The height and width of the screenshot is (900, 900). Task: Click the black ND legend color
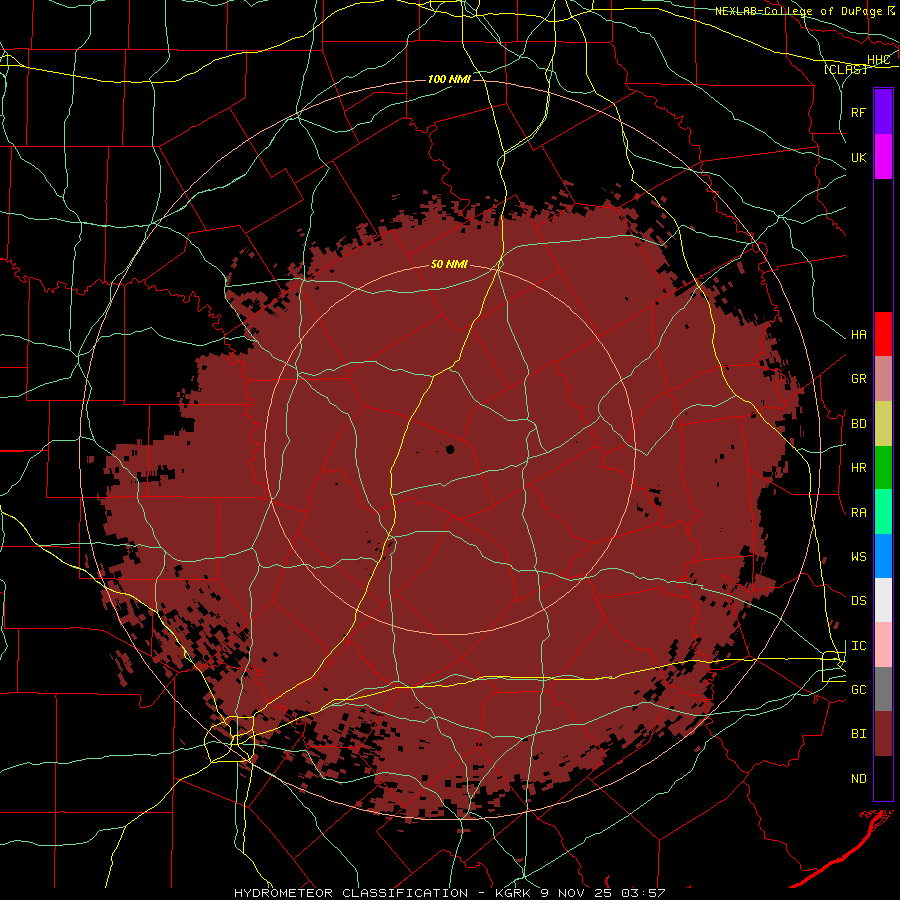pos(883,778)
